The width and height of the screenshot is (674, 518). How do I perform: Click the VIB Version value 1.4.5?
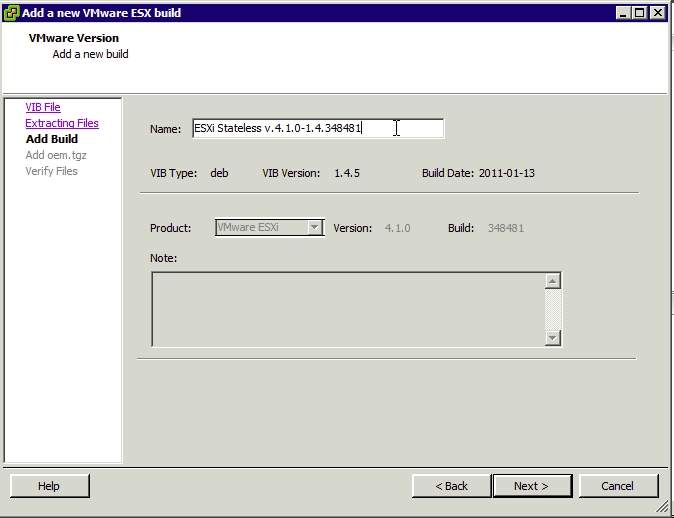pos(347,173)
